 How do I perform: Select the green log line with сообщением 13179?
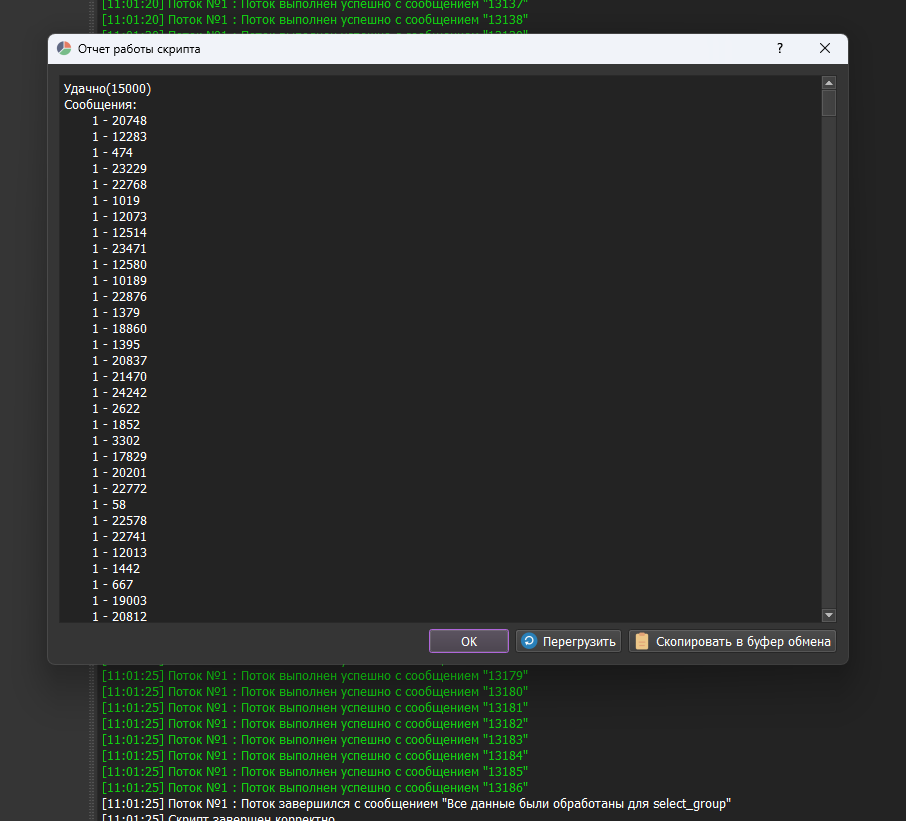[x=313, y=675]
